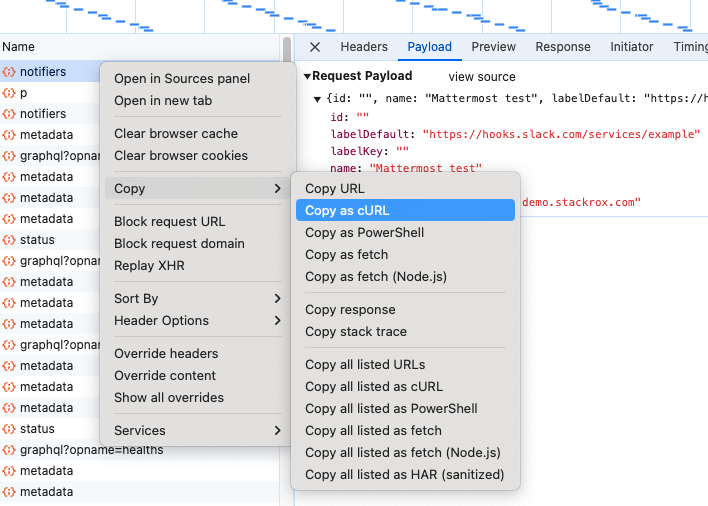Screen dimensions: 708x506
Task: Switch to the Headers tab
Action: 364,47
